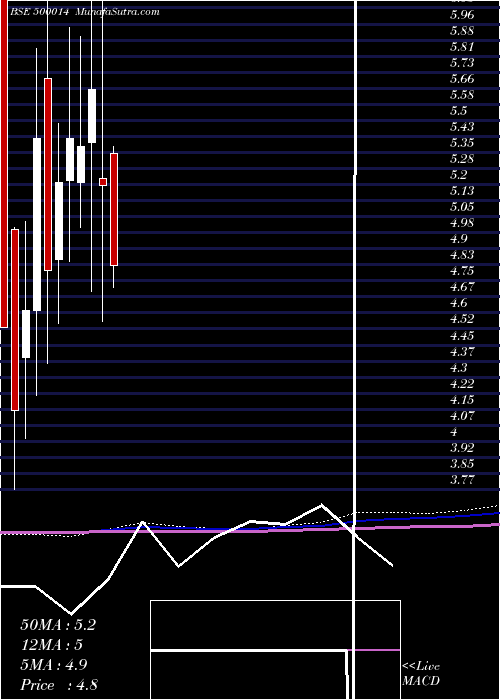500x700 pixels.
Task: Click the 50MA : 5.2 value
Action: coord(58,625)
